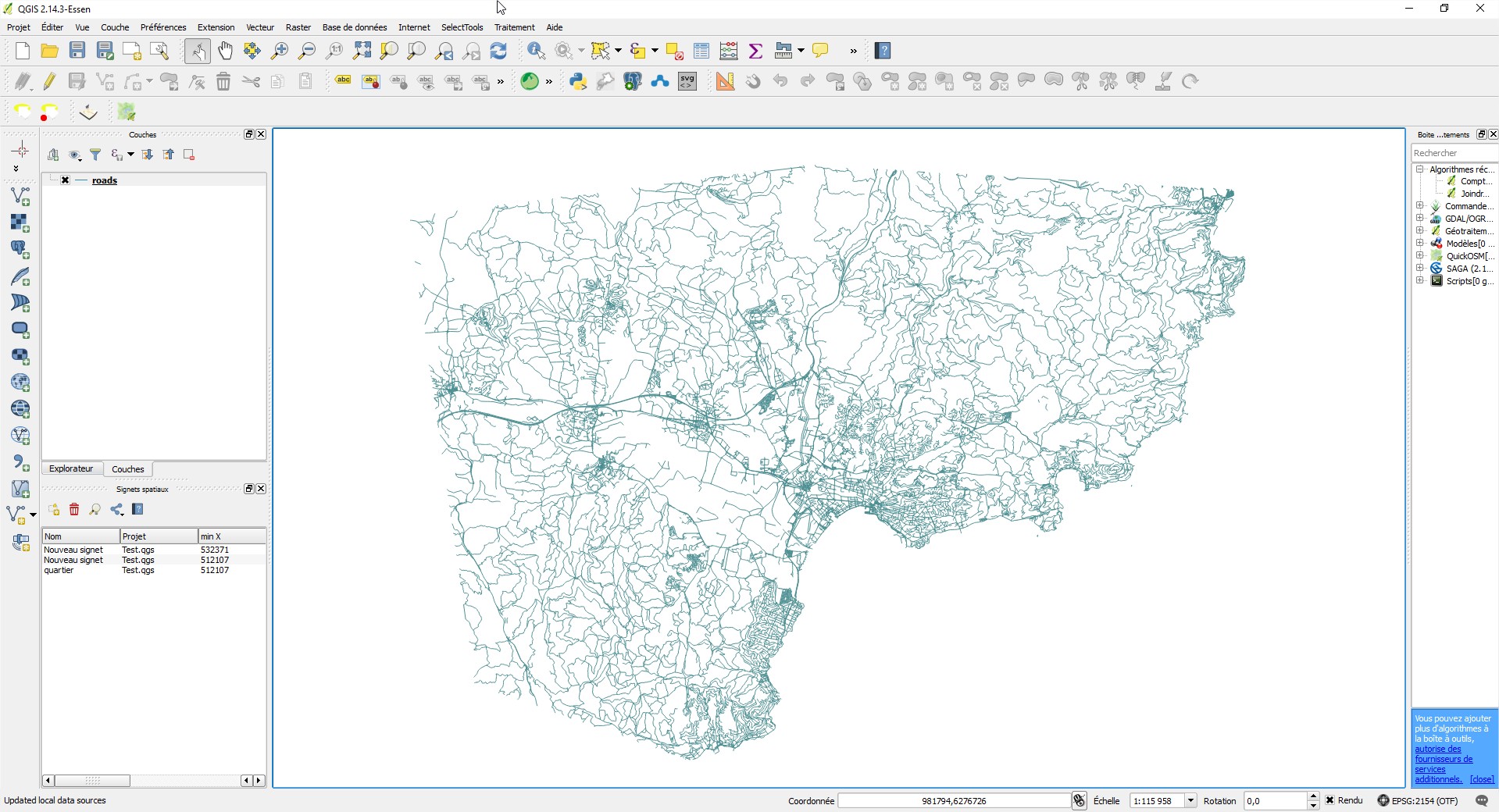Viewport: 1499px width, 812px height.
Task: Select the Pan Map hand tool
Action: tap(225, 51)
